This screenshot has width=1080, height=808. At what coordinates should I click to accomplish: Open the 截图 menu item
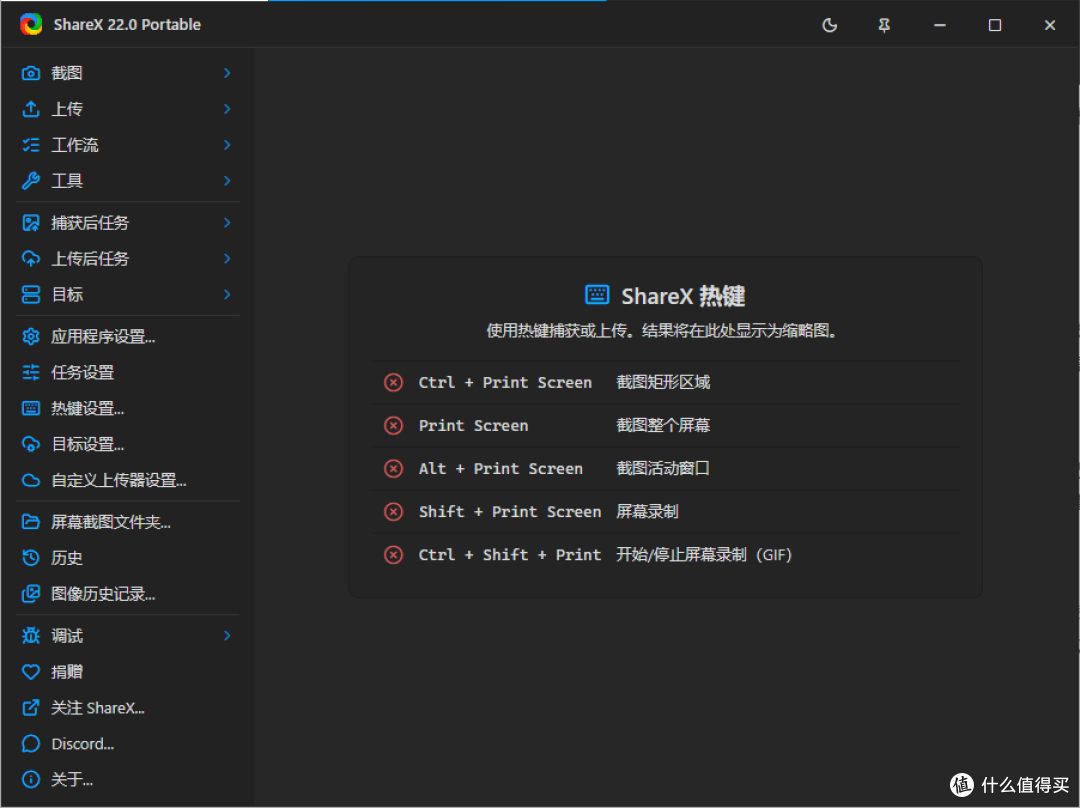(127, 73)
